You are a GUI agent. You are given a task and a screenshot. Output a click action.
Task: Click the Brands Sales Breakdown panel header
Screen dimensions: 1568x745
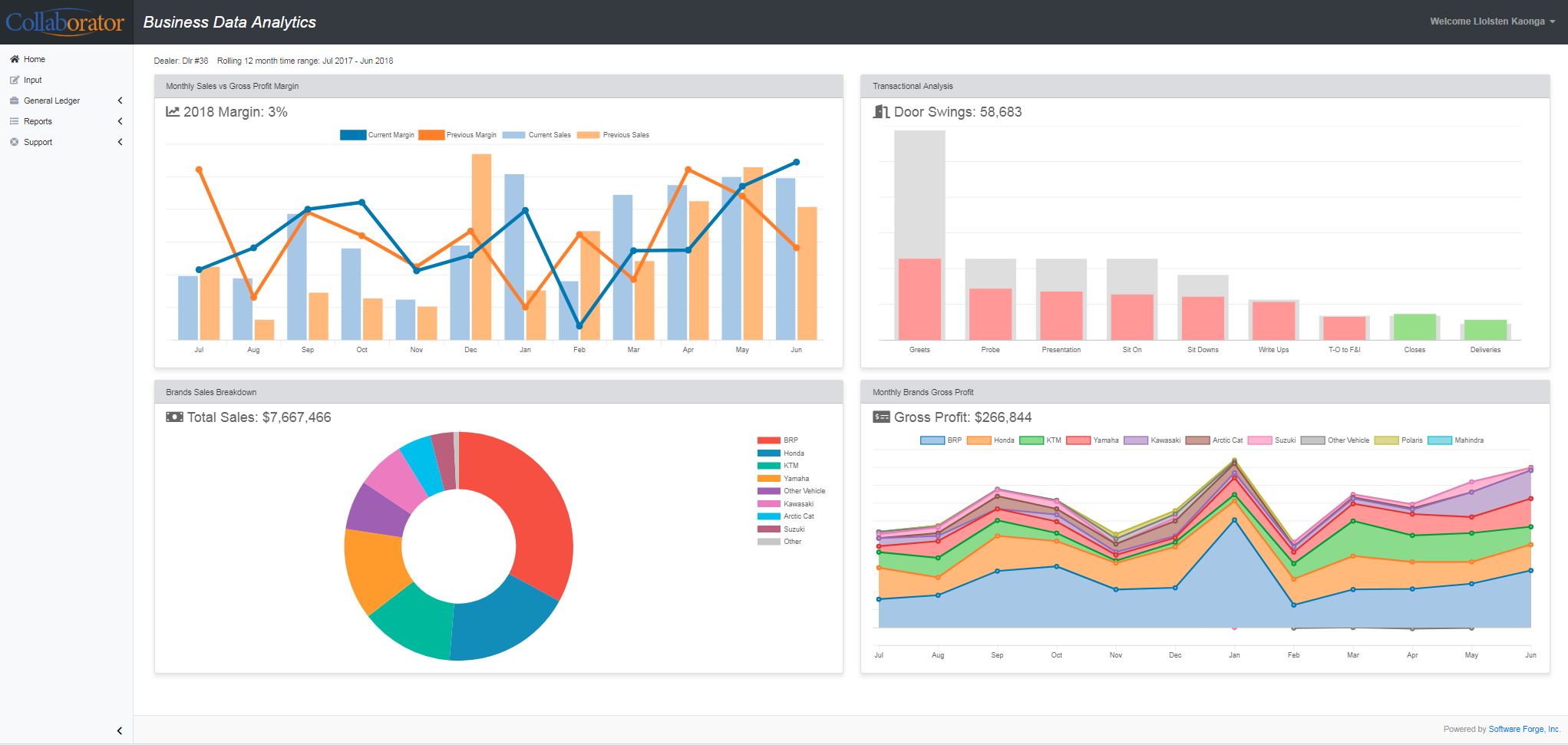point(499,392)
